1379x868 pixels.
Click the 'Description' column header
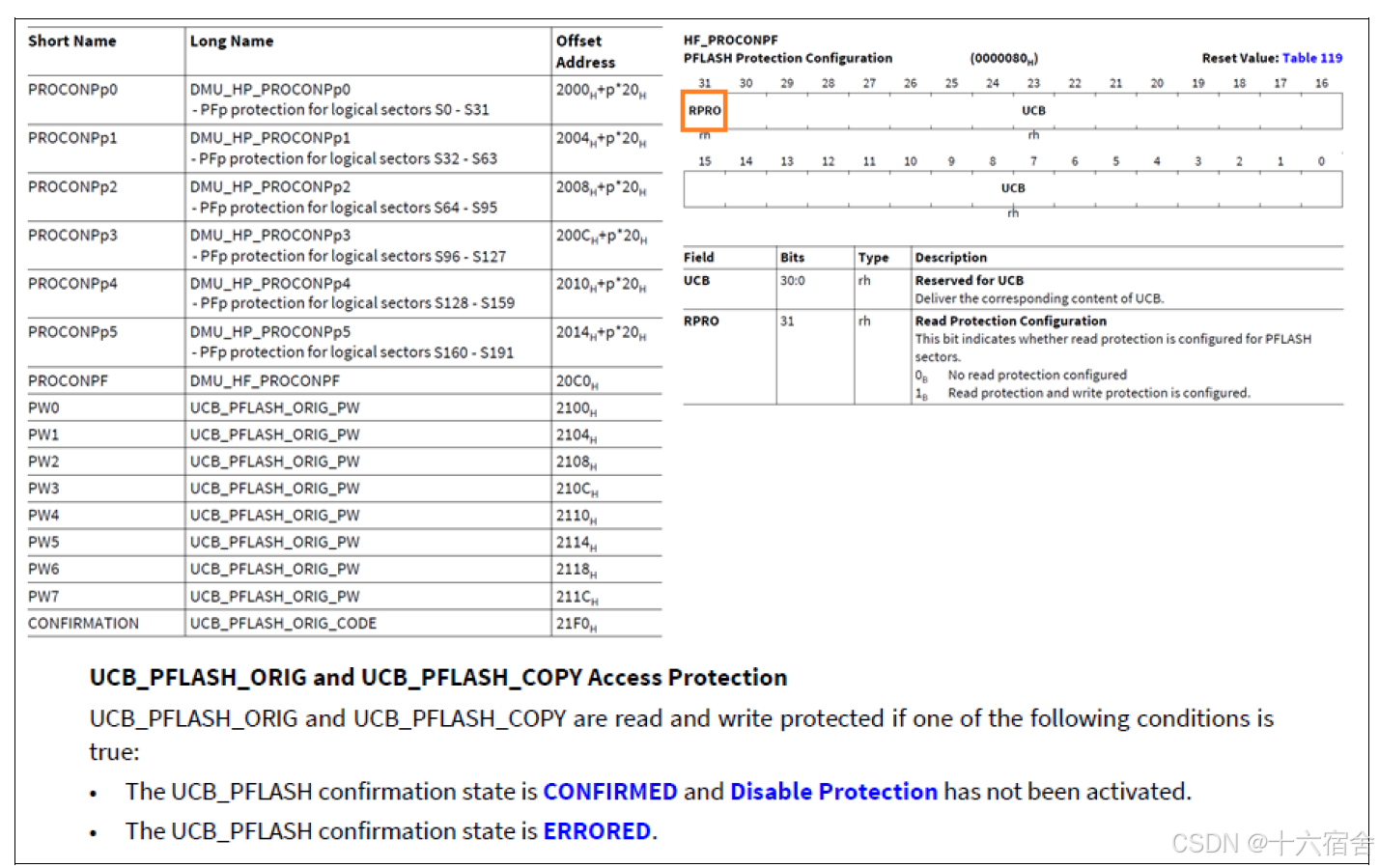pos(951,258)
